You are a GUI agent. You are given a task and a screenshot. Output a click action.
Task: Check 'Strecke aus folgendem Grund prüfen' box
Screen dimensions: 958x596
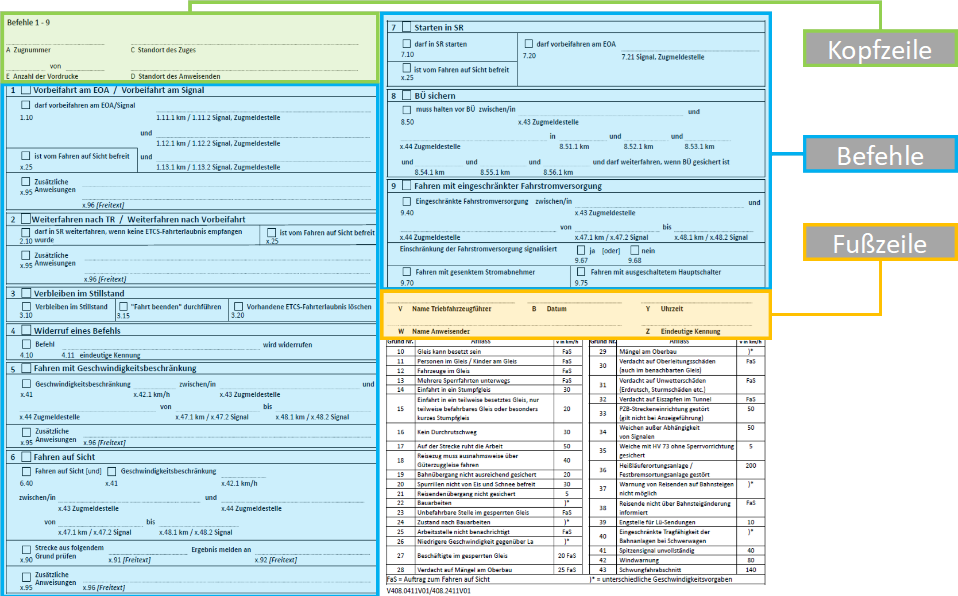26,549
